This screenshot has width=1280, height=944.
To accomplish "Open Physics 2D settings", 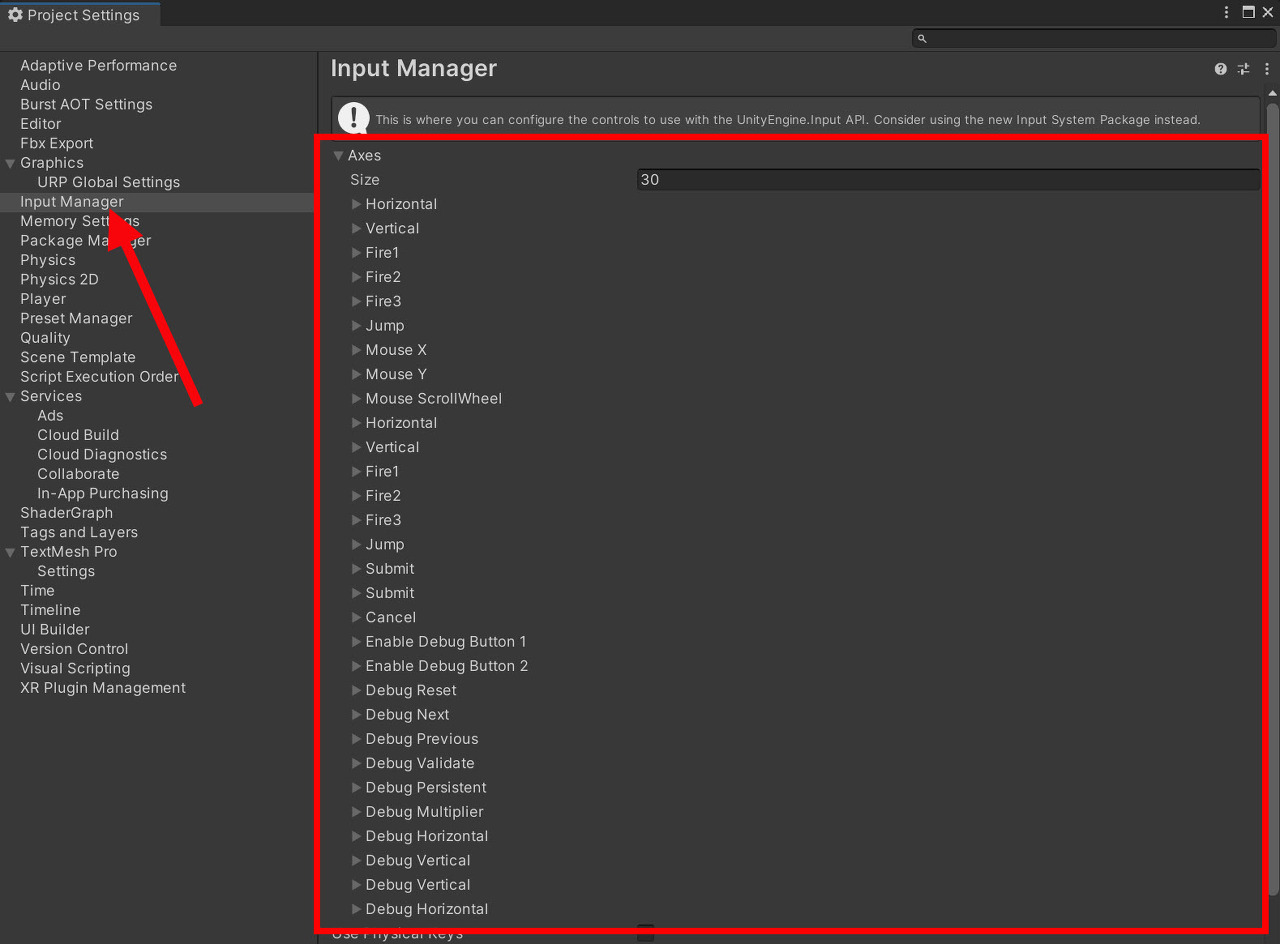I will click(x=59, y=279).
